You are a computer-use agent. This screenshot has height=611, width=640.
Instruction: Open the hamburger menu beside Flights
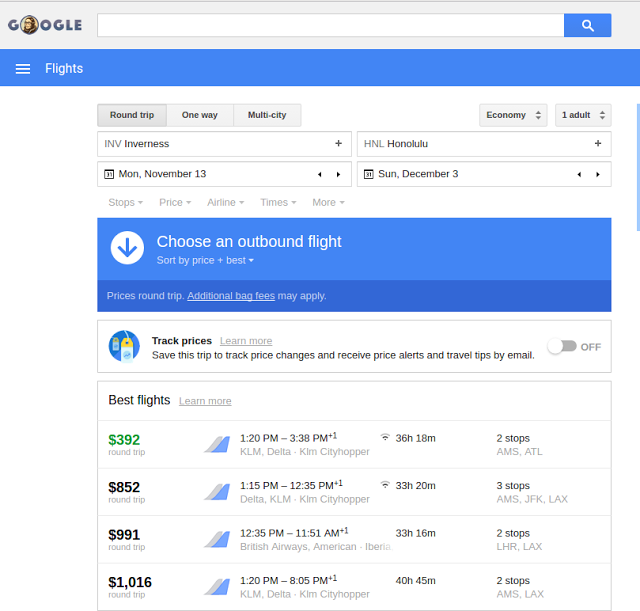click(x=23, y=69)
